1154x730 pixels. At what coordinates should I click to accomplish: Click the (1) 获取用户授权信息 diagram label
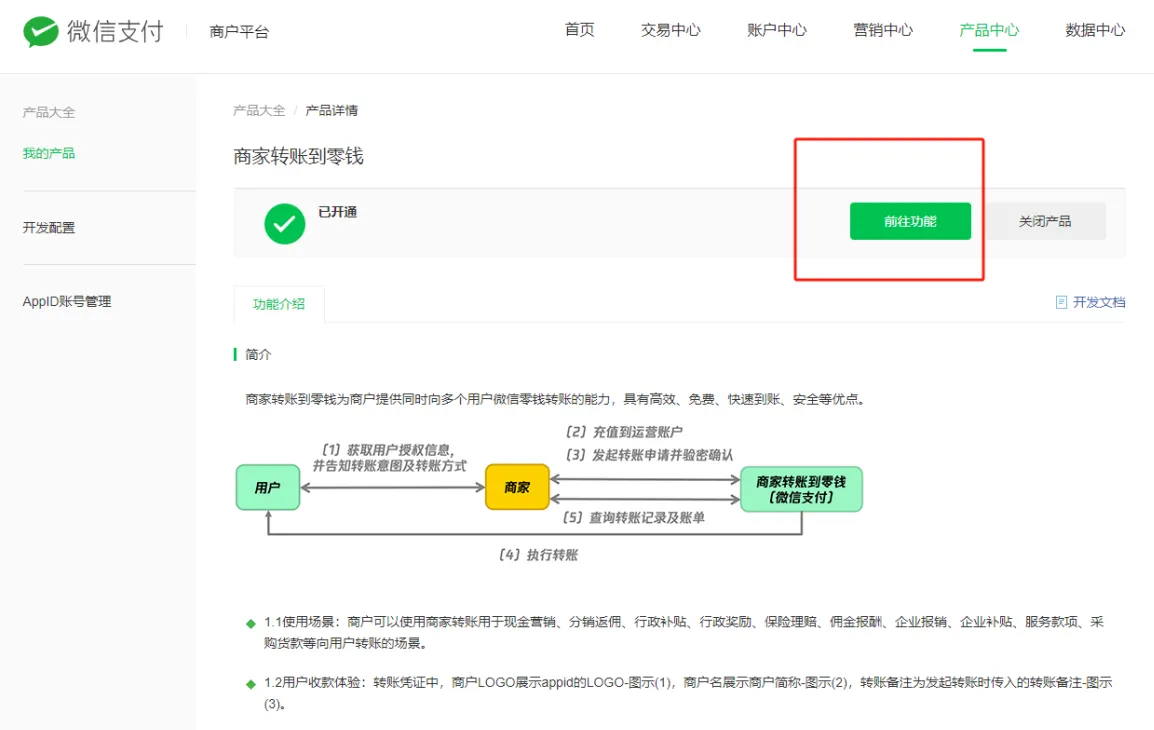pyautogui.click(x=389, y=458)
